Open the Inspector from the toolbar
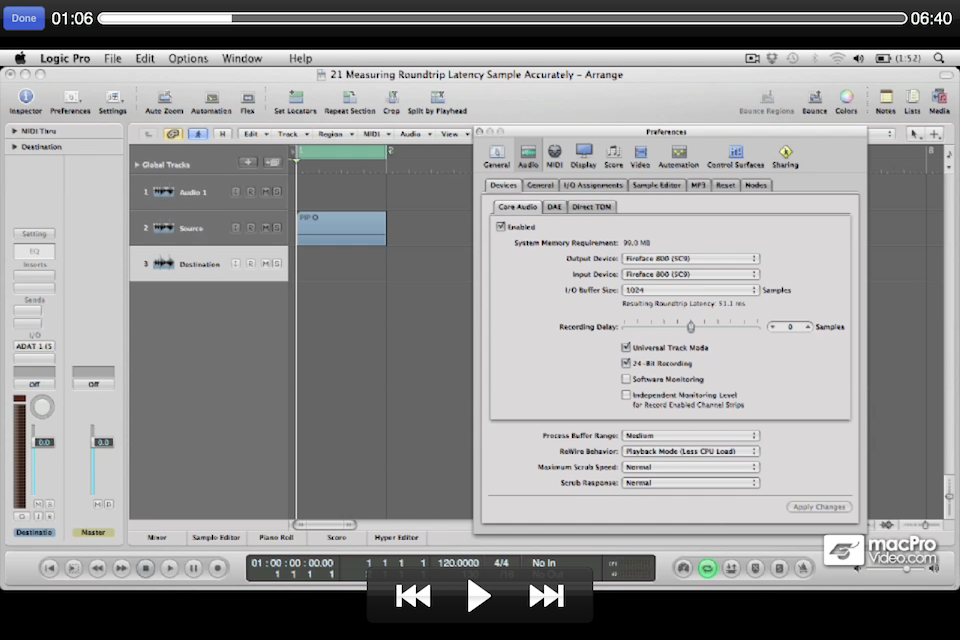 pos(25,101)
